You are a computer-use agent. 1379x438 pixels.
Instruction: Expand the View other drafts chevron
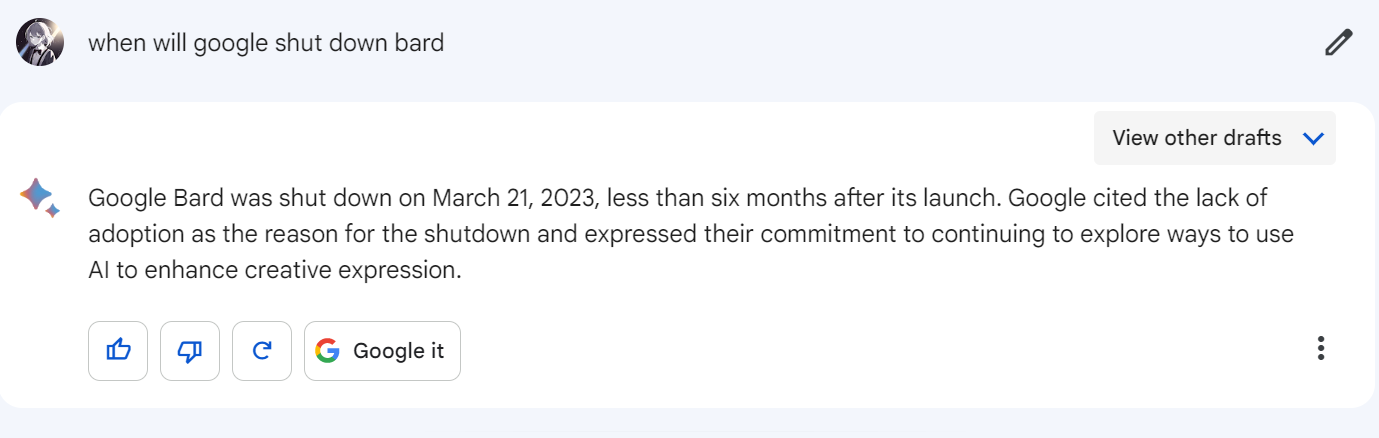click(1314, 138)
